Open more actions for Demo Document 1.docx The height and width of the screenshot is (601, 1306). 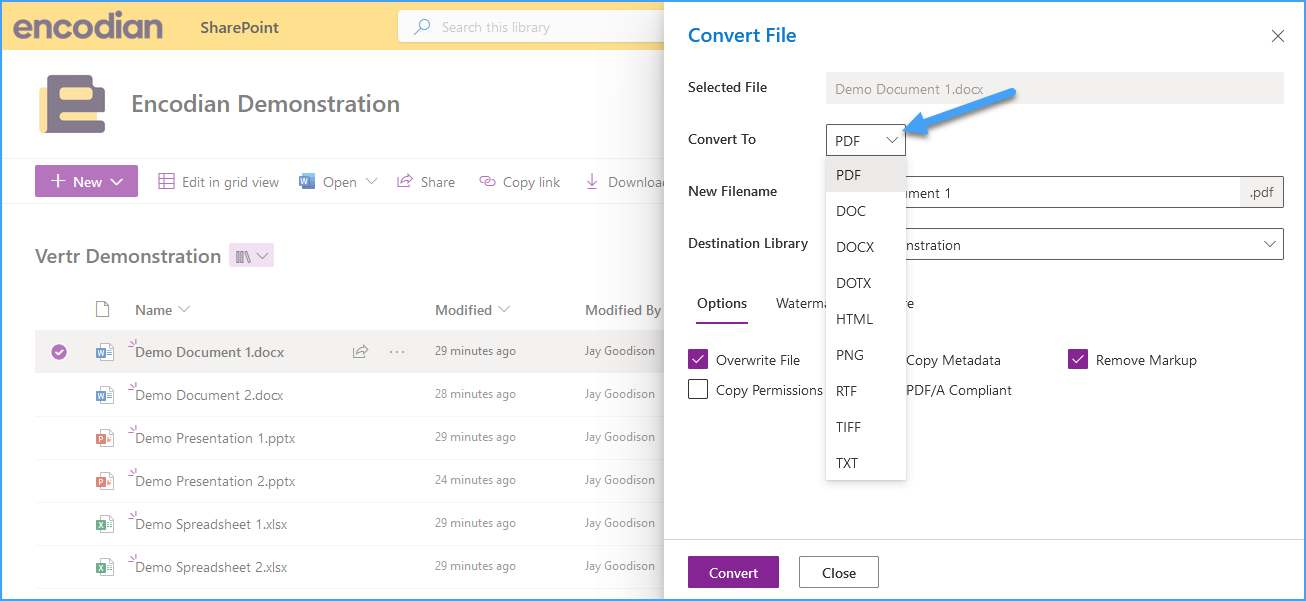coord(397,352)
